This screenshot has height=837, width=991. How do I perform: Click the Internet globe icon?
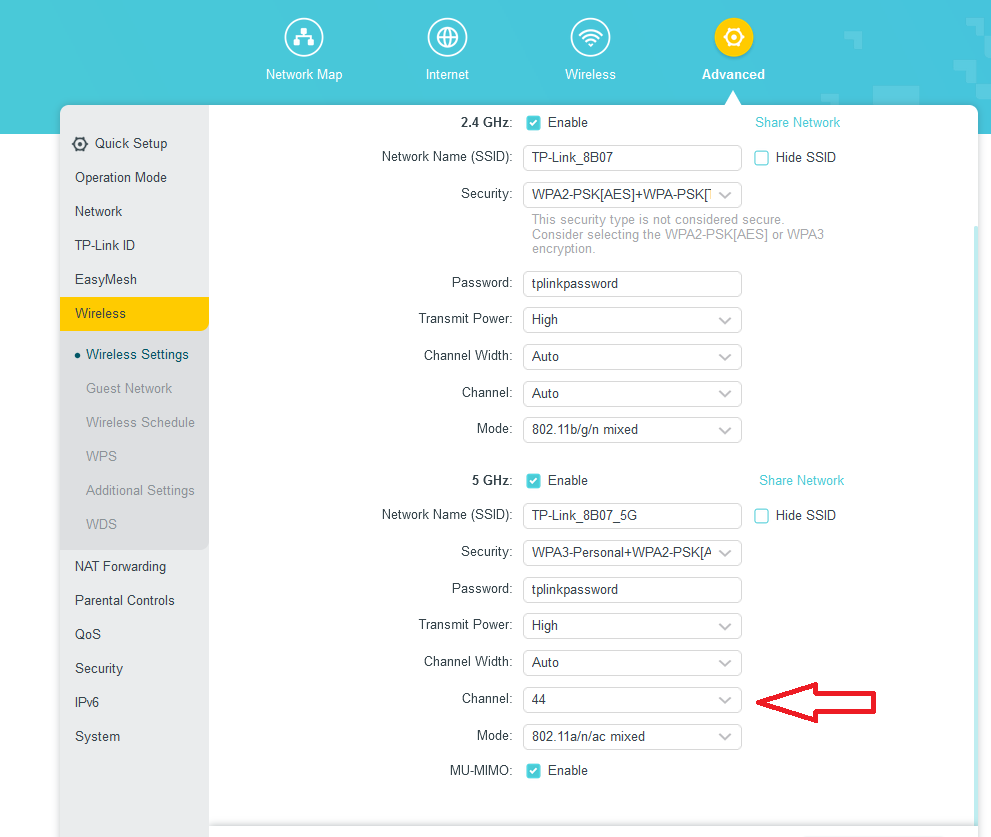point(447,39)
